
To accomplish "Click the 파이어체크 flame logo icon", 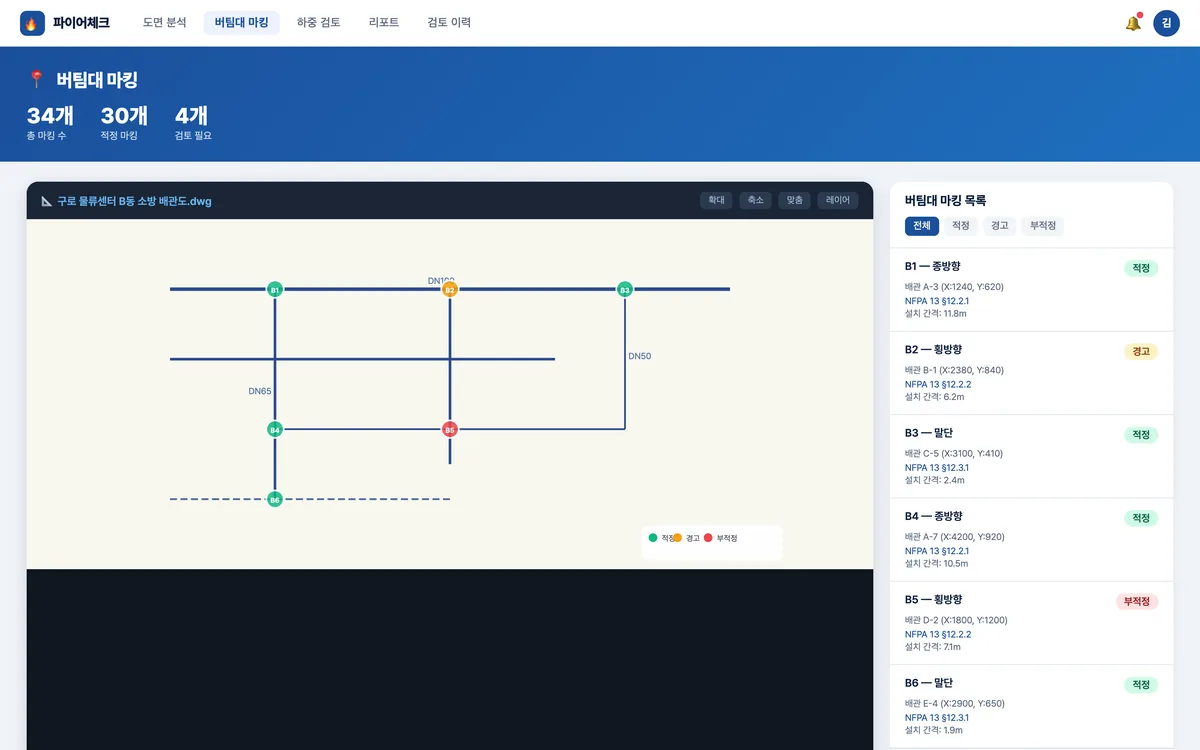I will tap(32, 23).
